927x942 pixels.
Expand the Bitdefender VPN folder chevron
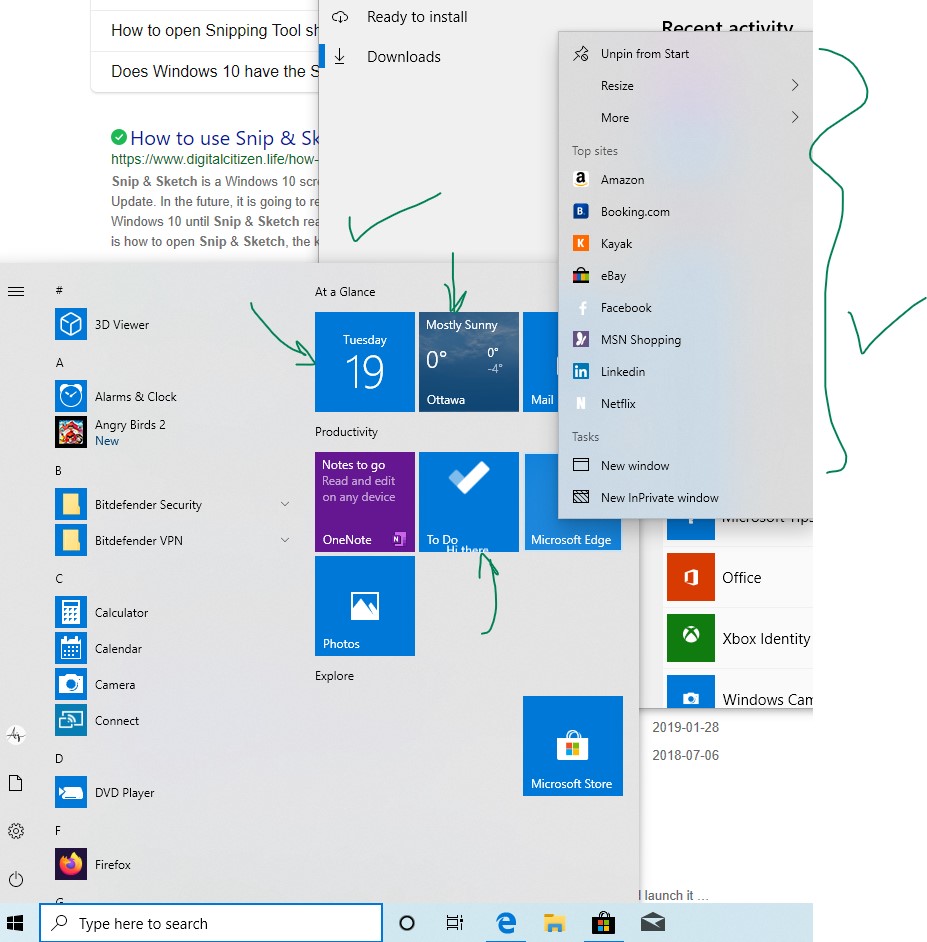285,540
